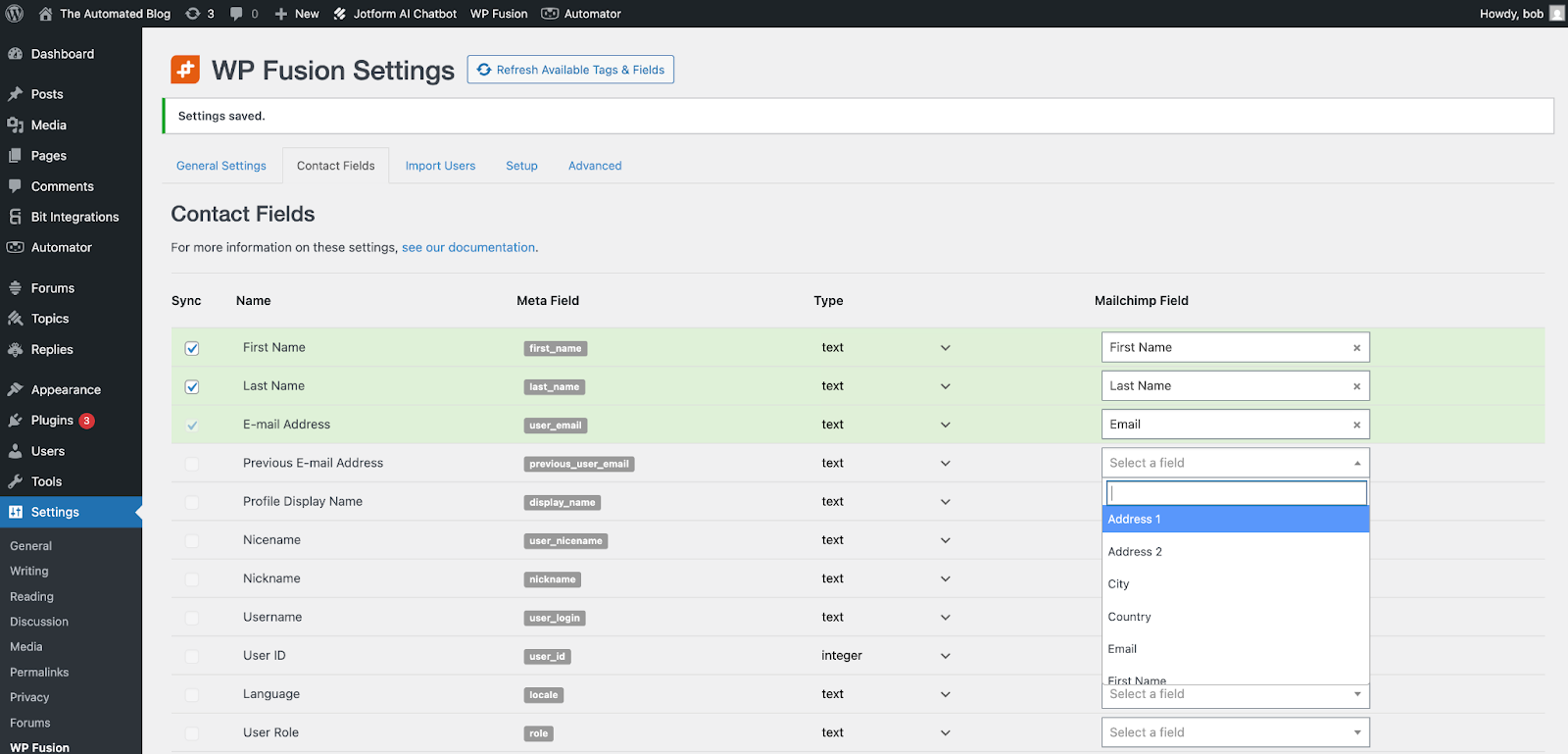Screen dimensions: 1568x754
Task: Clear the Email Mailchimp field selection
Action: [x=1356, y=425]
